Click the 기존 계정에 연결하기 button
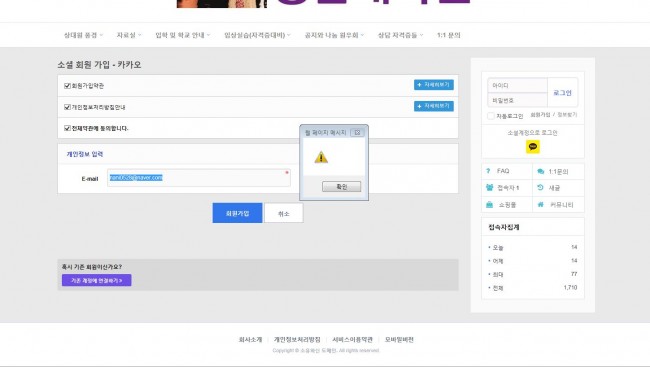Viewport: 650px width, 367px height. 97,280
